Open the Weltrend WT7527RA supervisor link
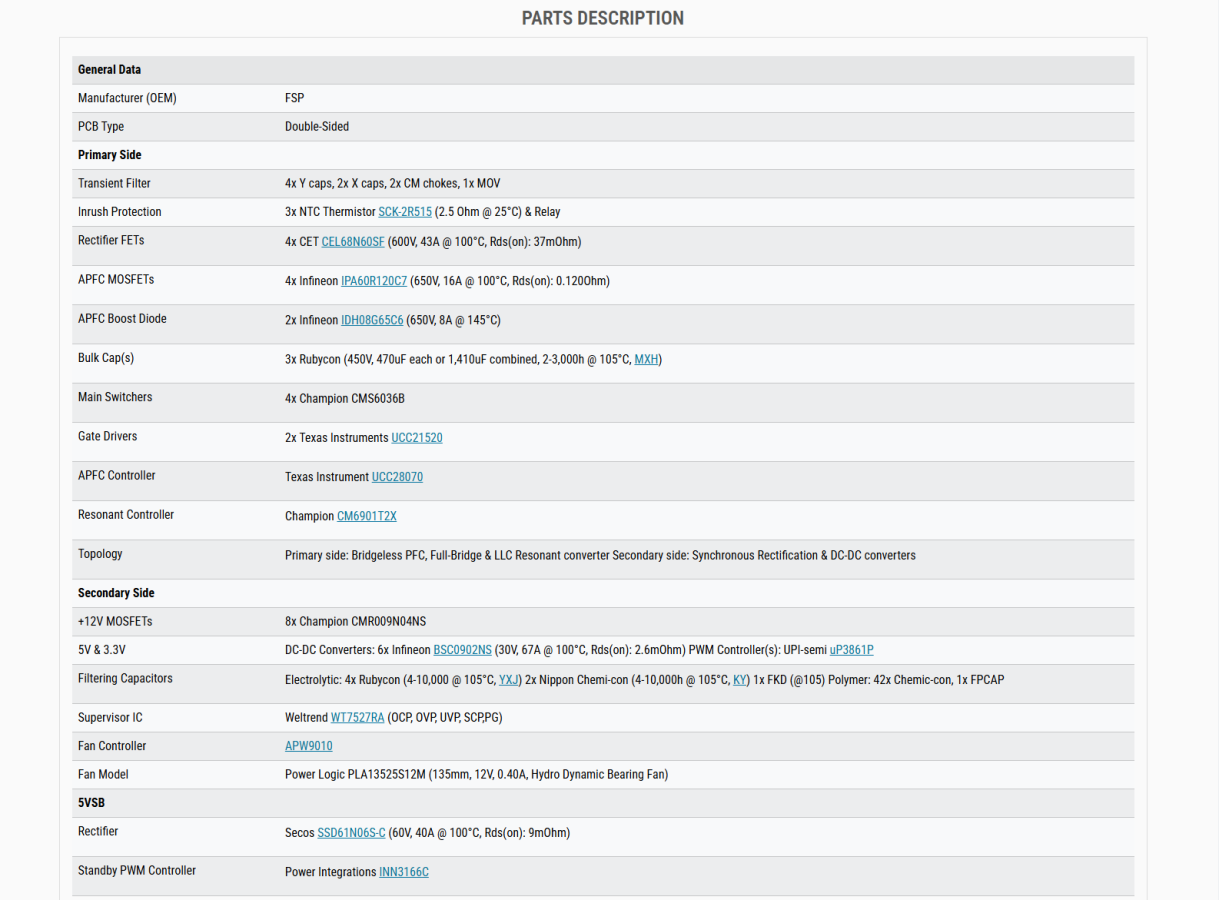The height and width of the screenshot is (900, 1219). pos(357,718)
